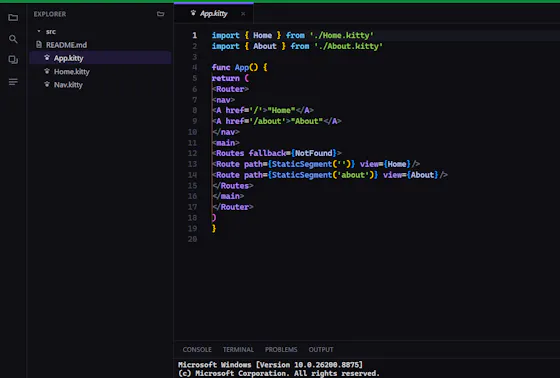Click the opening <nav> tag on line 7
Viewport: 560px width, 378px height.
tap(224, 100)
